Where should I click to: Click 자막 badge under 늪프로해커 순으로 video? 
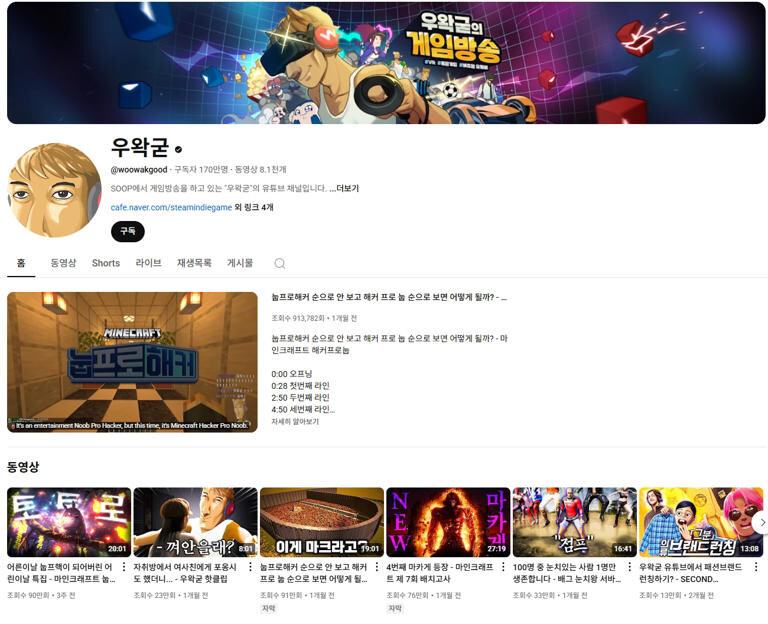pyautogui.click(x=268, y=608)
